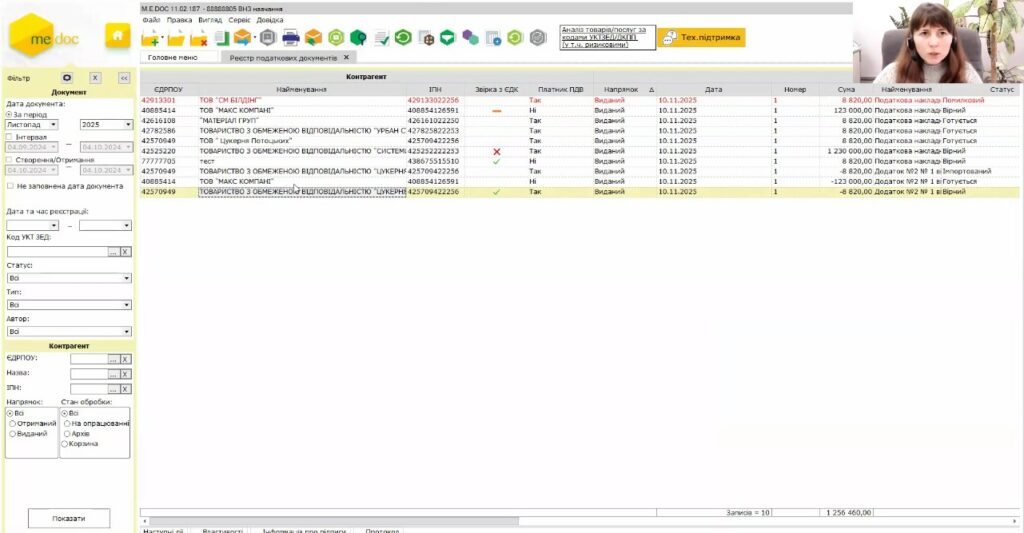
Task: Click the printer icon in toolbar
Action: [290, 38]
